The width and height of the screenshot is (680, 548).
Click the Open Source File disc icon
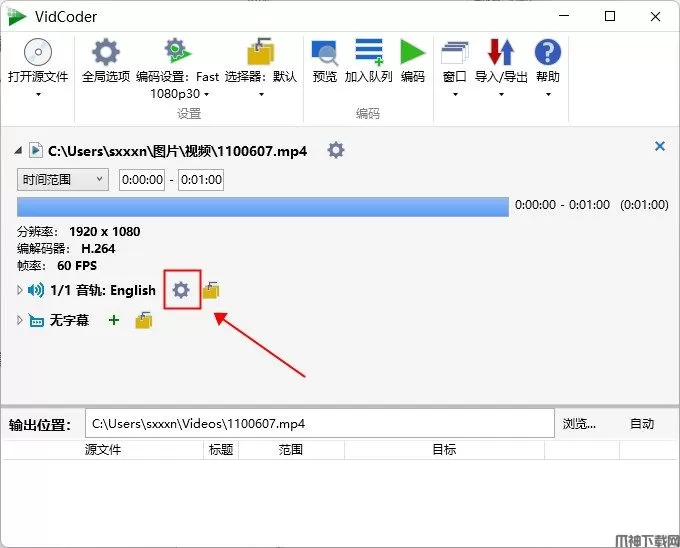(38, 52)
